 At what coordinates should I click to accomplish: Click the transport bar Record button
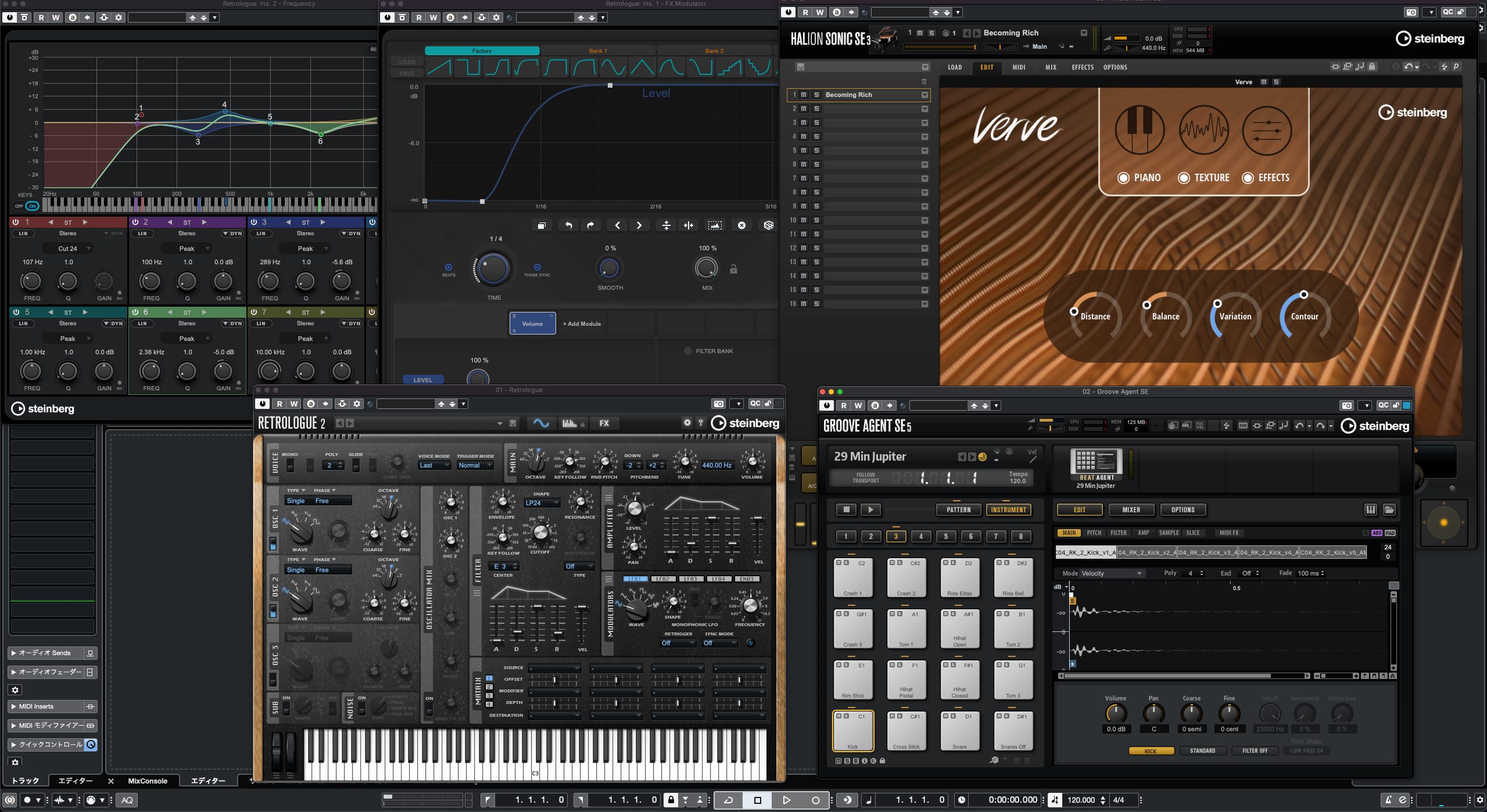pos(815,800)
